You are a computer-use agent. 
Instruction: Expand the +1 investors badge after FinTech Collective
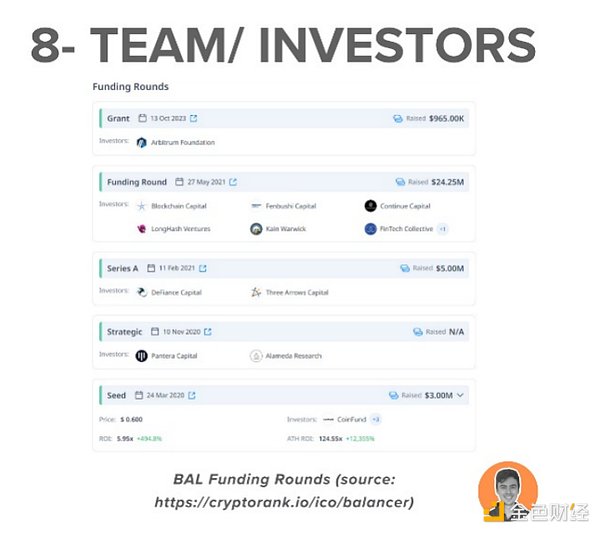click(443, 229)
